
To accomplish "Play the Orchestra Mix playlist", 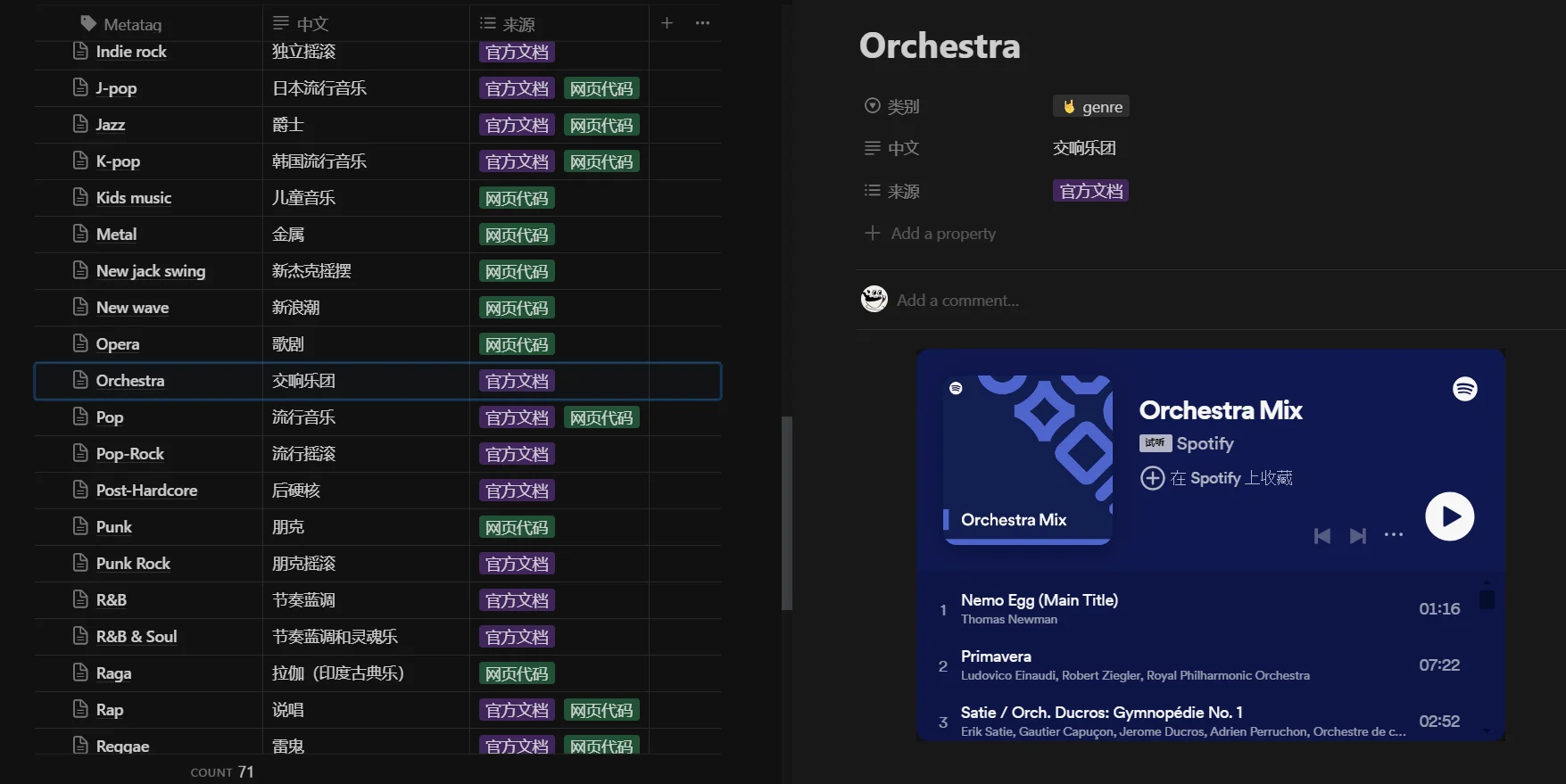I will [x=1449, y=516].
